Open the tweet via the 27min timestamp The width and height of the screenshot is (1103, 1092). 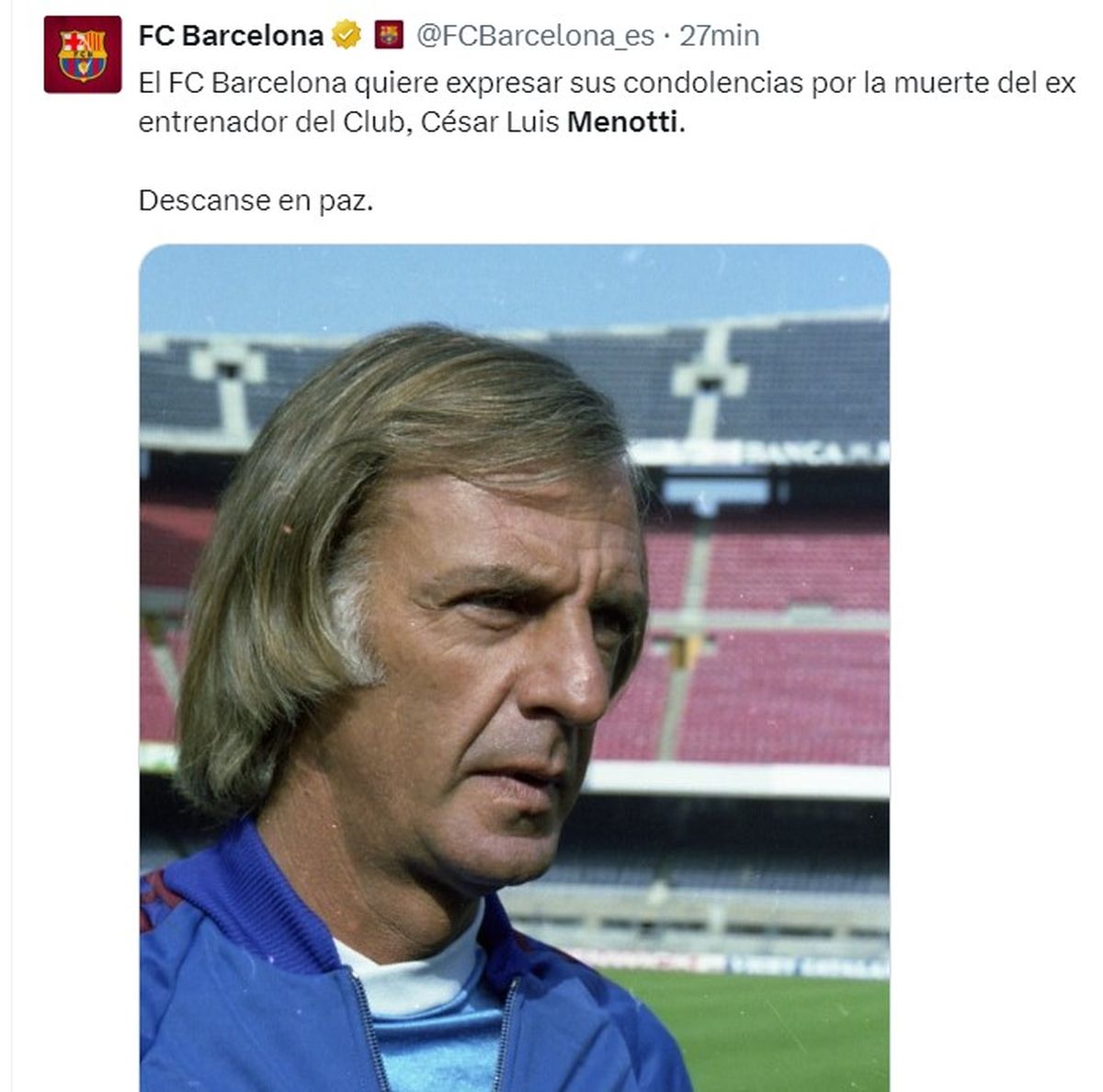(x=719, y=36)
